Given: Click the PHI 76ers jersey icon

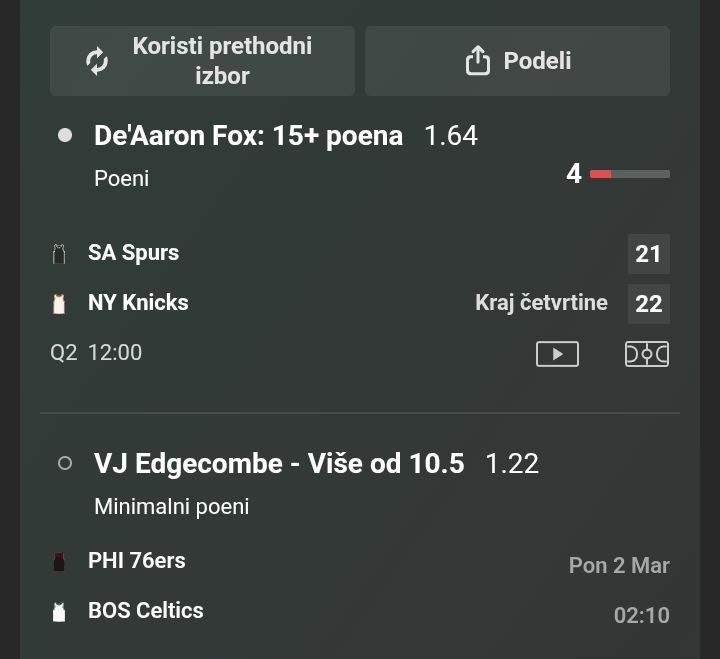Looking at the screenshot, I should [x=59, y=561].
